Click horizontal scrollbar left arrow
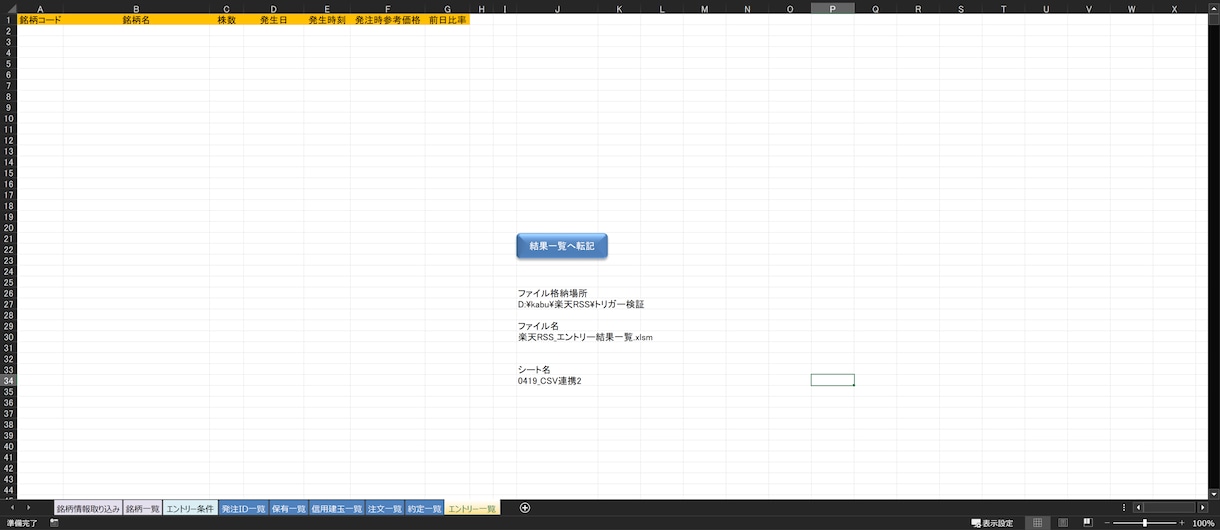Screen dimensions: 1220x530 point(1138,508)
